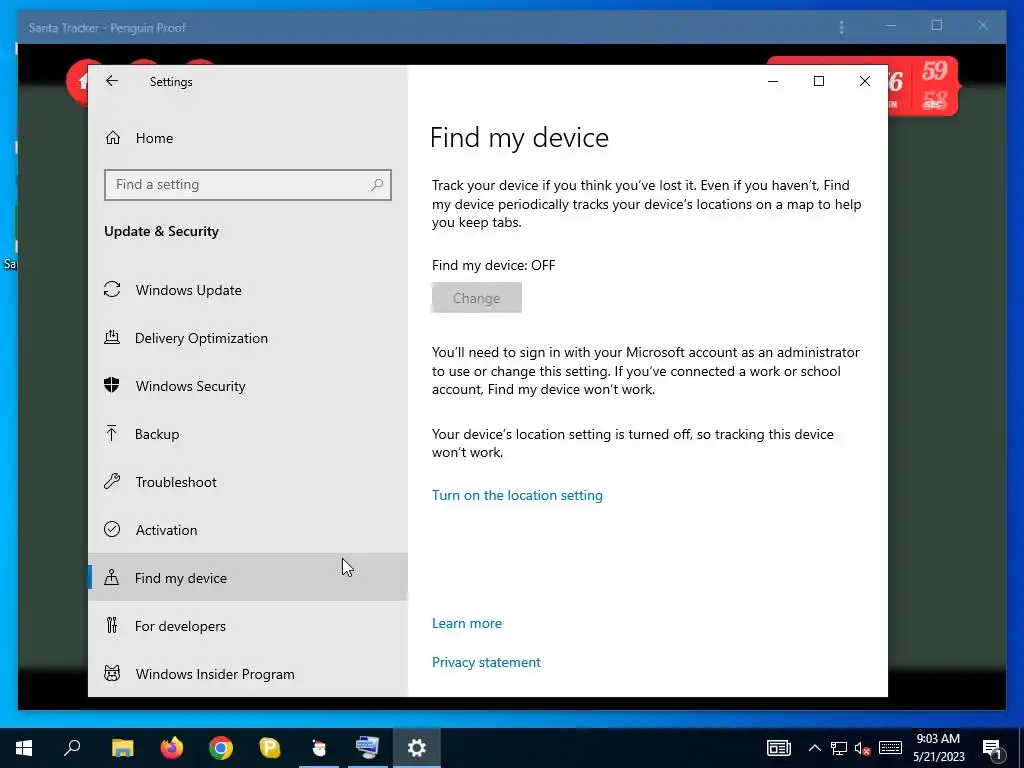Open Windows Insider Program section

pyautogui.click(x=248, y=673)
